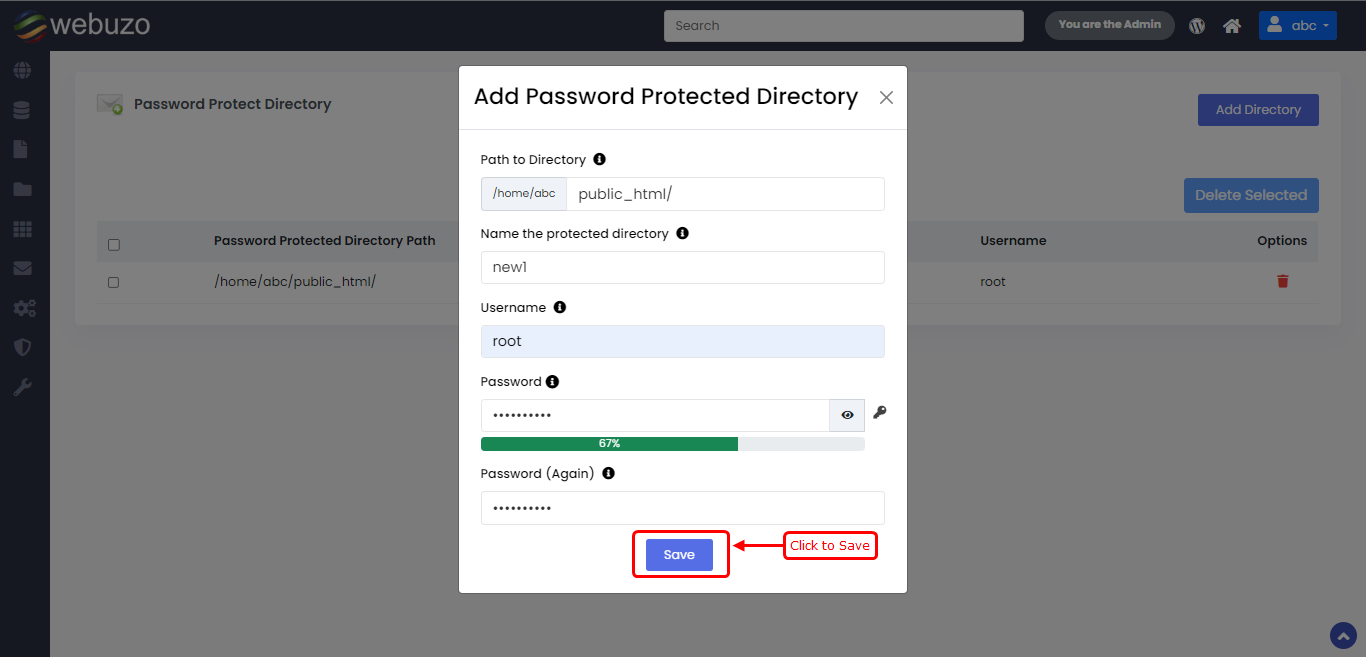Click the password generator key icon

coord(880,412)
